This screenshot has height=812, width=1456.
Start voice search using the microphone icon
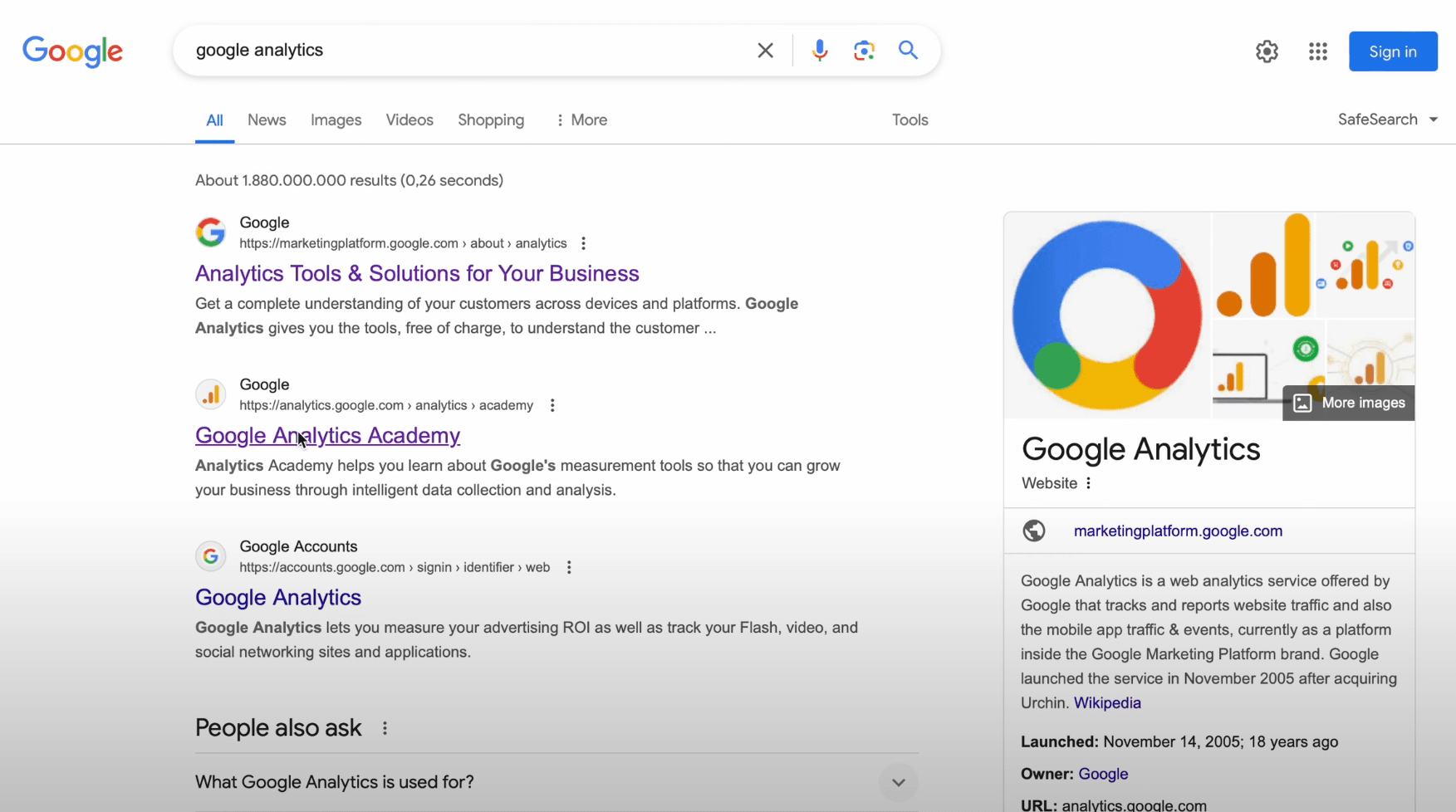coord(820,50)
